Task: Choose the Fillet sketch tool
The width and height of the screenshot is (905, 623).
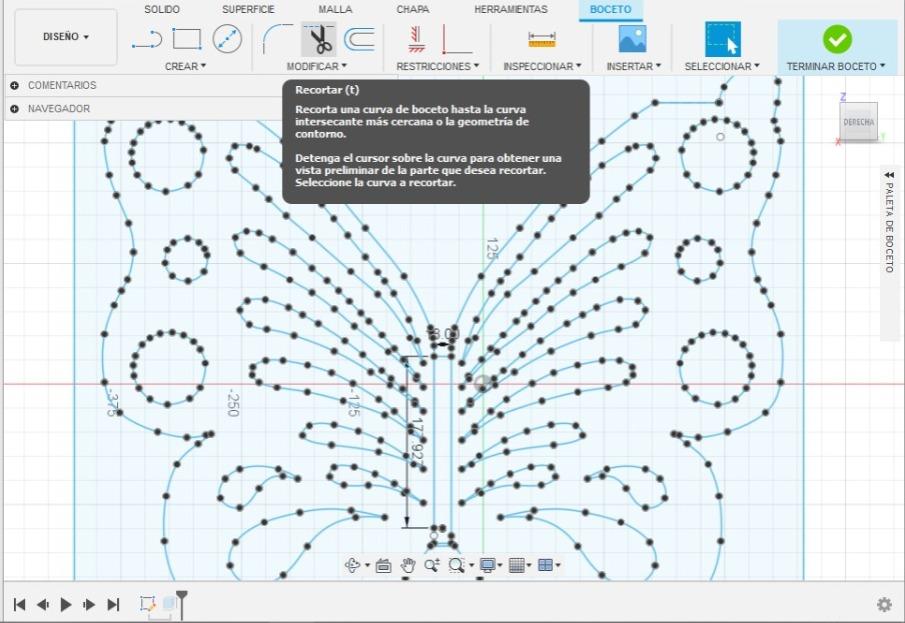Action: coord(278,39)
